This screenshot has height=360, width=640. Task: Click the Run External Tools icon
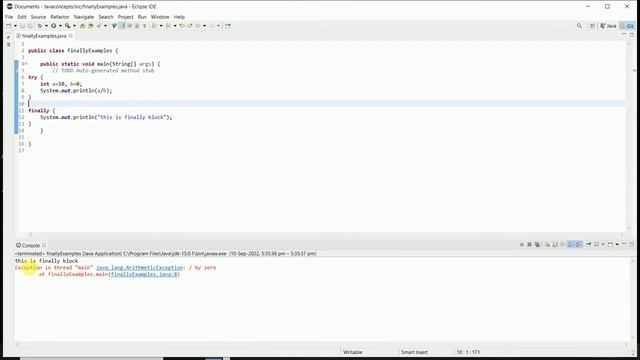[67, 26]
